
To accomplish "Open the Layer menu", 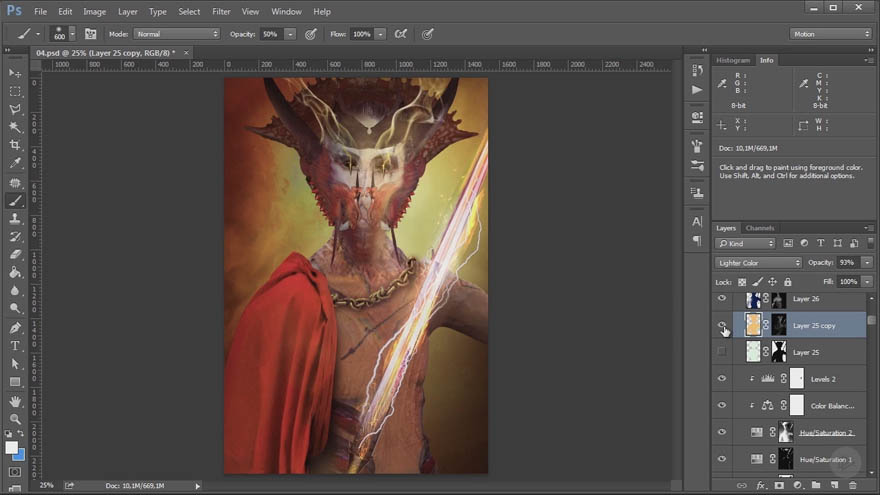I will tap(127, 11).
